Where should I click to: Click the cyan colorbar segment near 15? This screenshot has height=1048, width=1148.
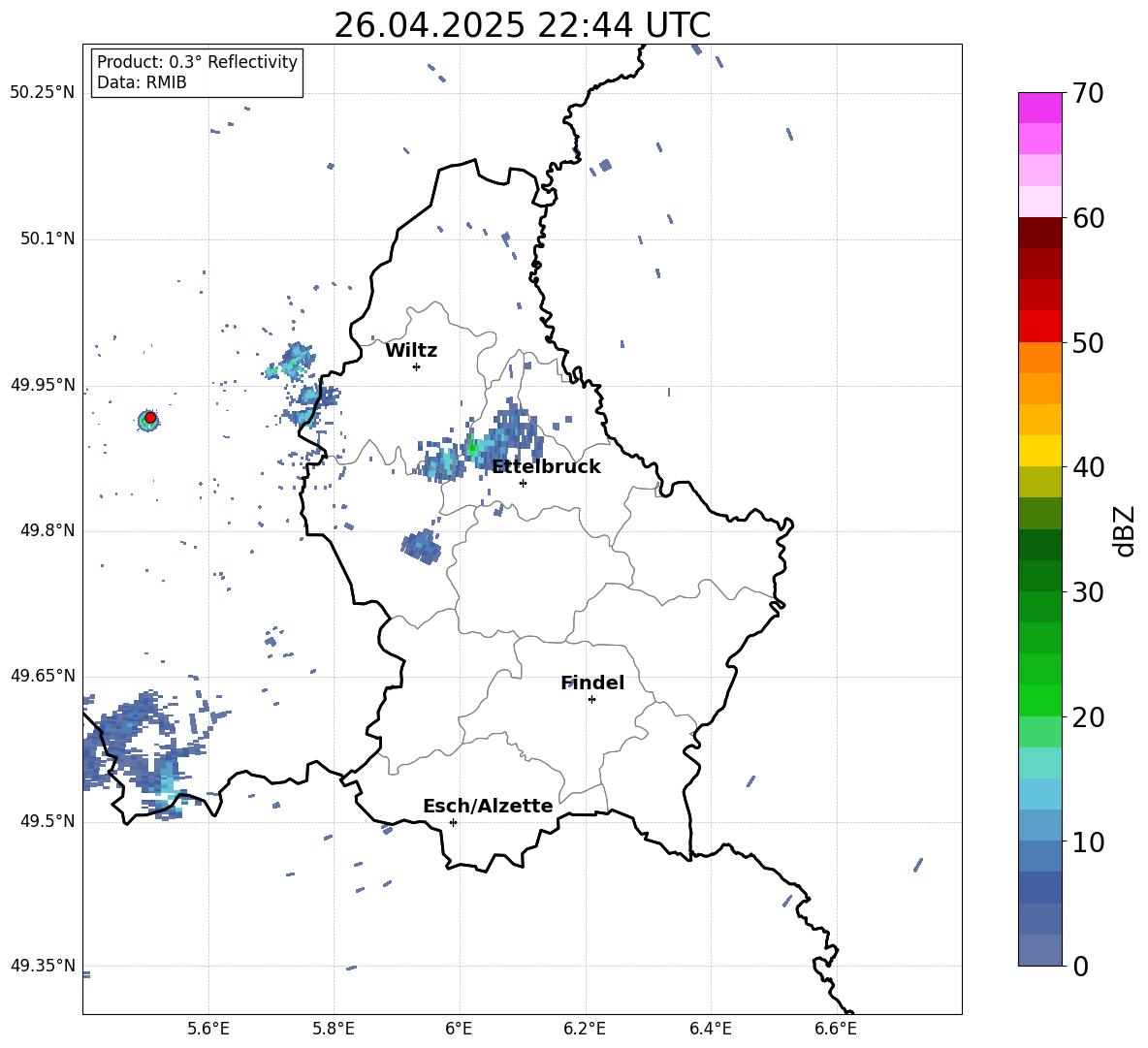1039,763
